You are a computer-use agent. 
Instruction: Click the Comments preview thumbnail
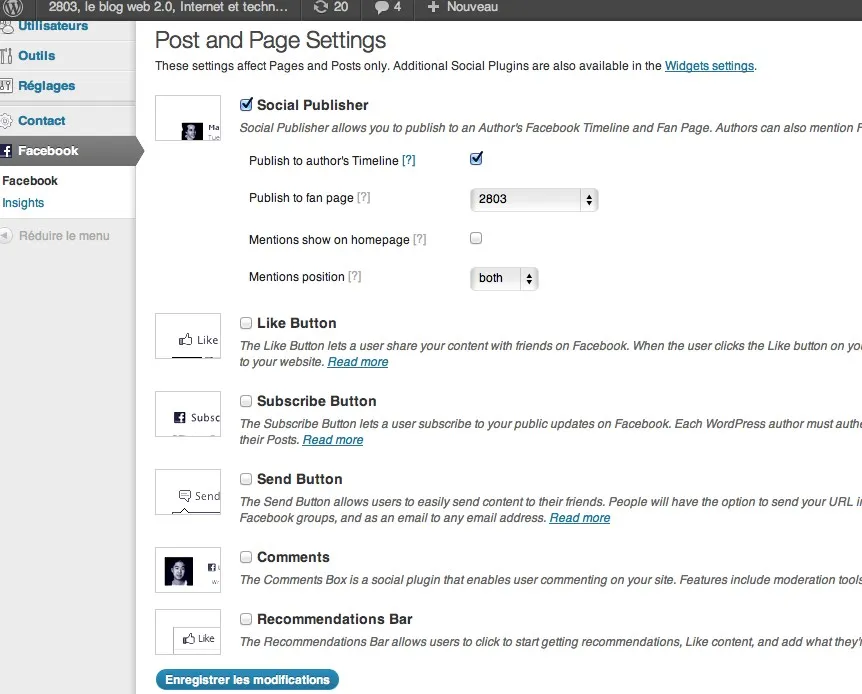(x=188, y=570)
